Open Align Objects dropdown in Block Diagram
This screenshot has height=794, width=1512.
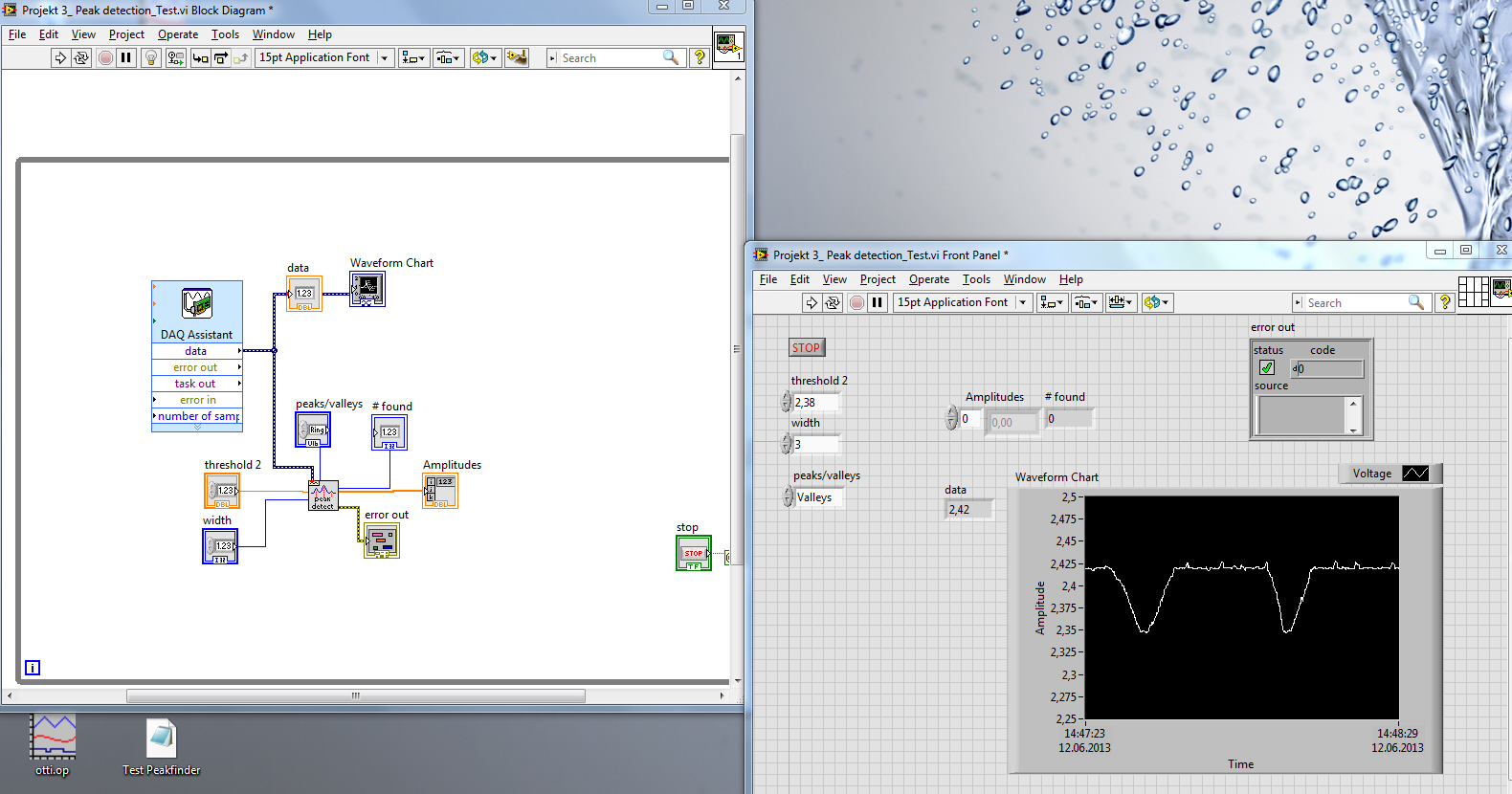point(413,58)
